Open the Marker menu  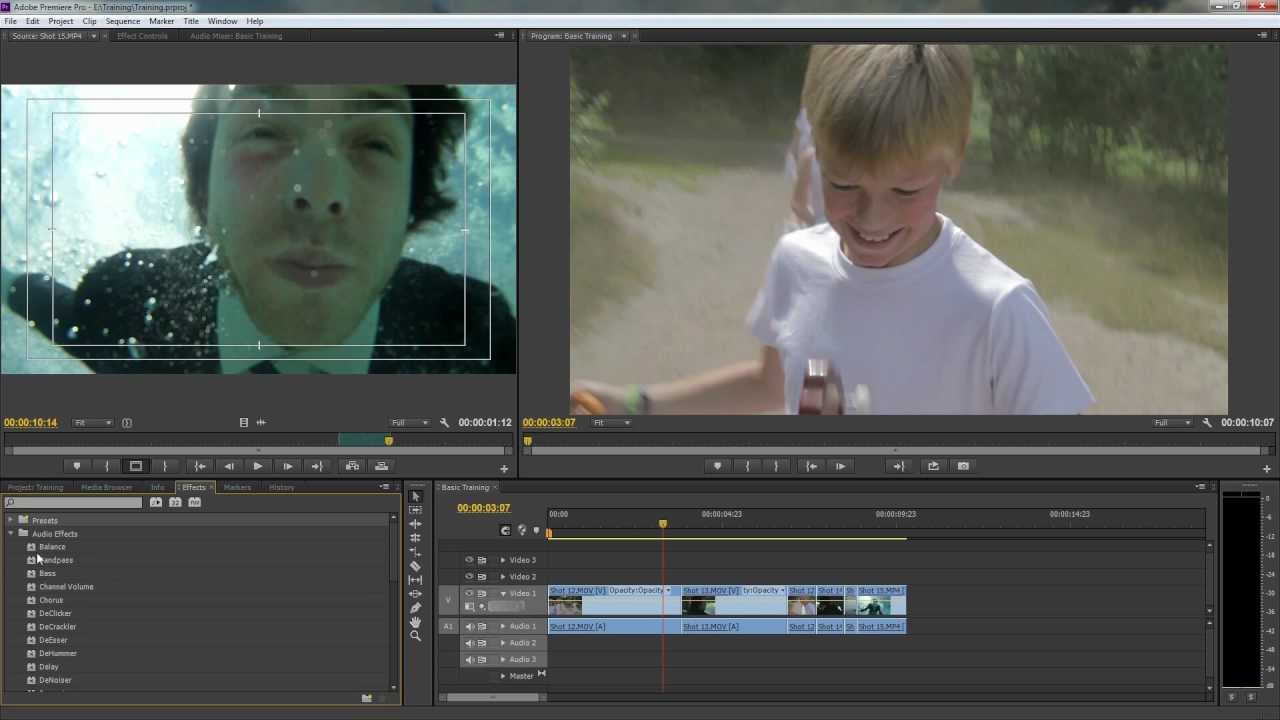161,21
